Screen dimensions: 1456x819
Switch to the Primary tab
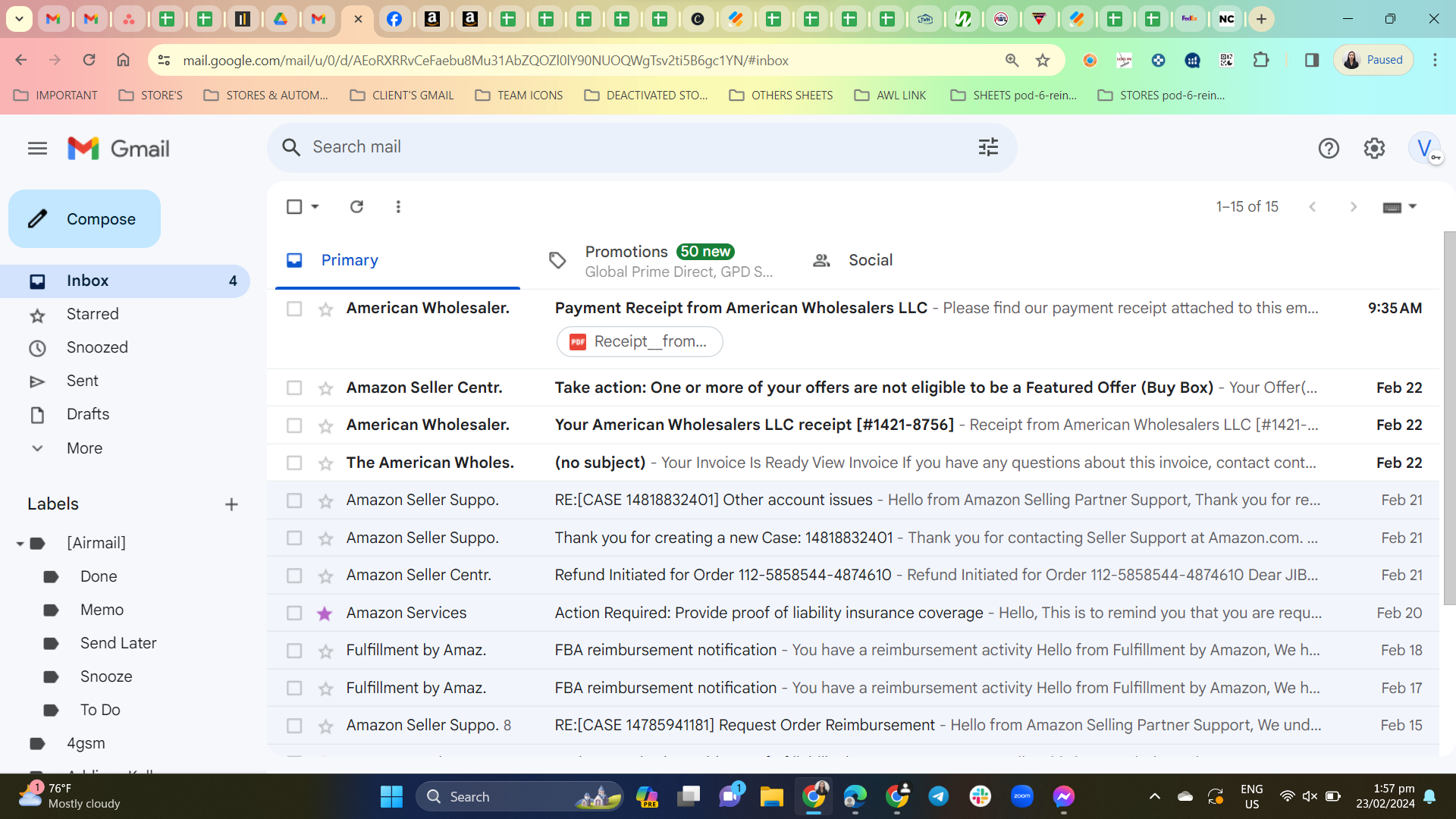[x=397, y=260]
